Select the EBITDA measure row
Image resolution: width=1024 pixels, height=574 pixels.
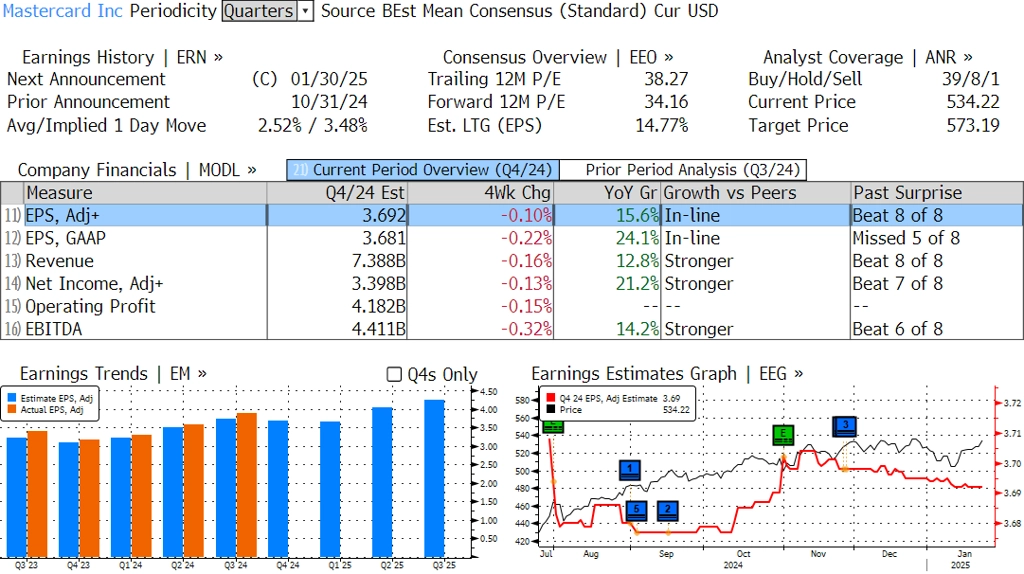[512, 329]
